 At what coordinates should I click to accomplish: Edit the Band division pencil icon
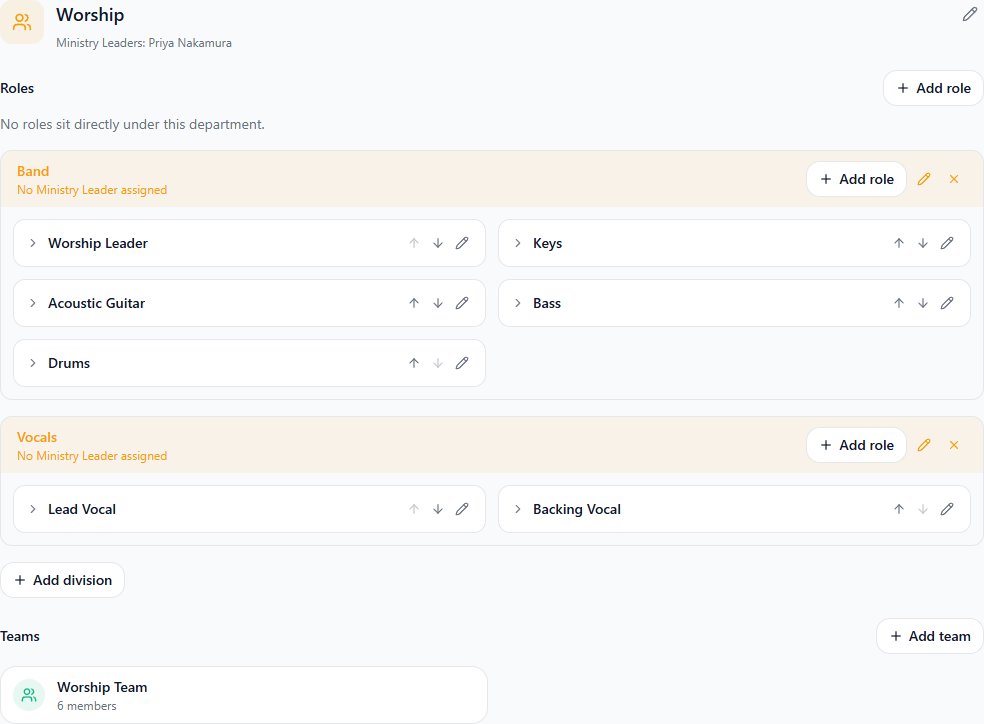coord(924,179)
